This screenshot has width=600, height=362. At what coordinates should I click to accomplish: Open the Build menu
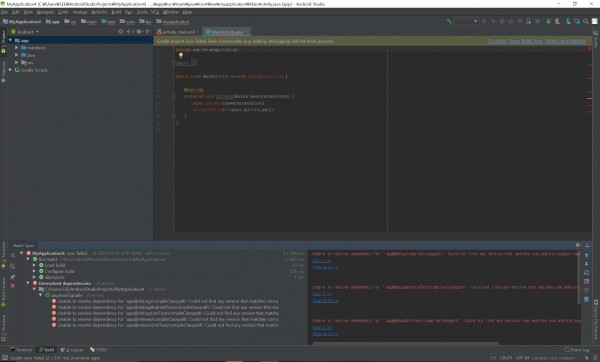[x=116, y=12]
